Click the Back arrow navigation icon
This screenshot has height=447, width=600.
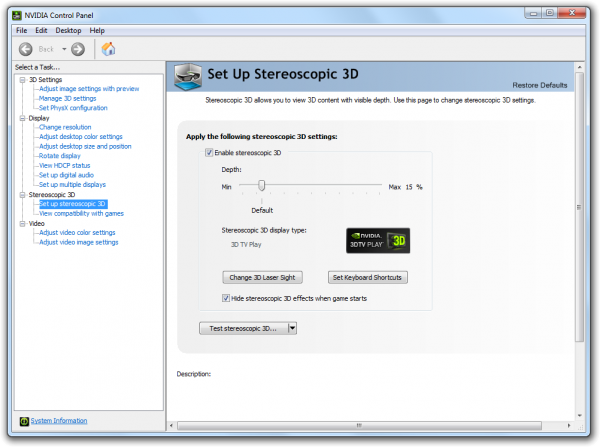[26, 49]
